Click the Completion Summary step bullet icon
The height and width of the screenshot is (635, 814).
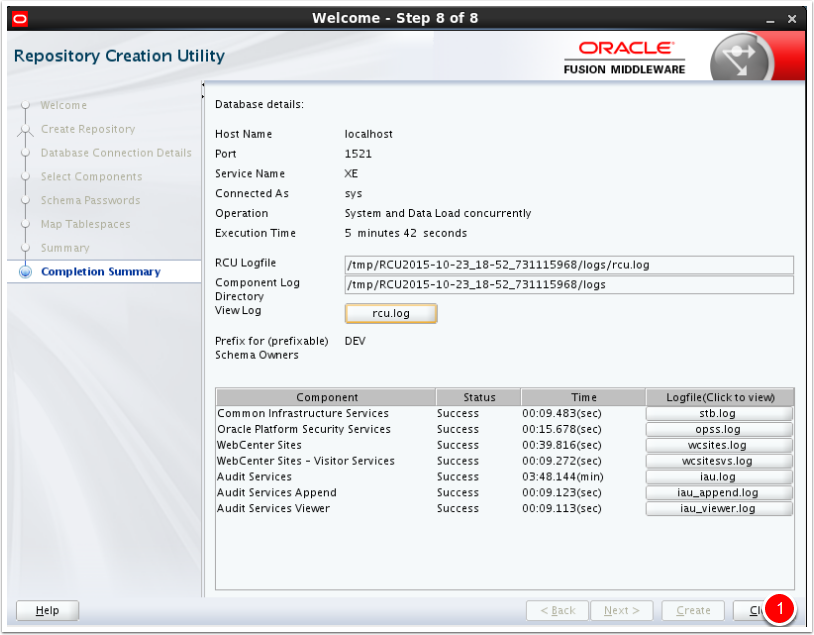point(25,272)
